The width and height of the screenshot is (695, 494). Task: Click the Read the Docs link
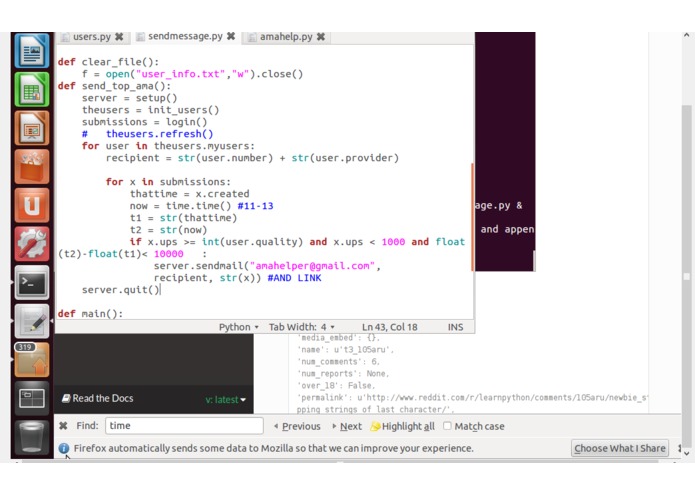coord(98,398)
